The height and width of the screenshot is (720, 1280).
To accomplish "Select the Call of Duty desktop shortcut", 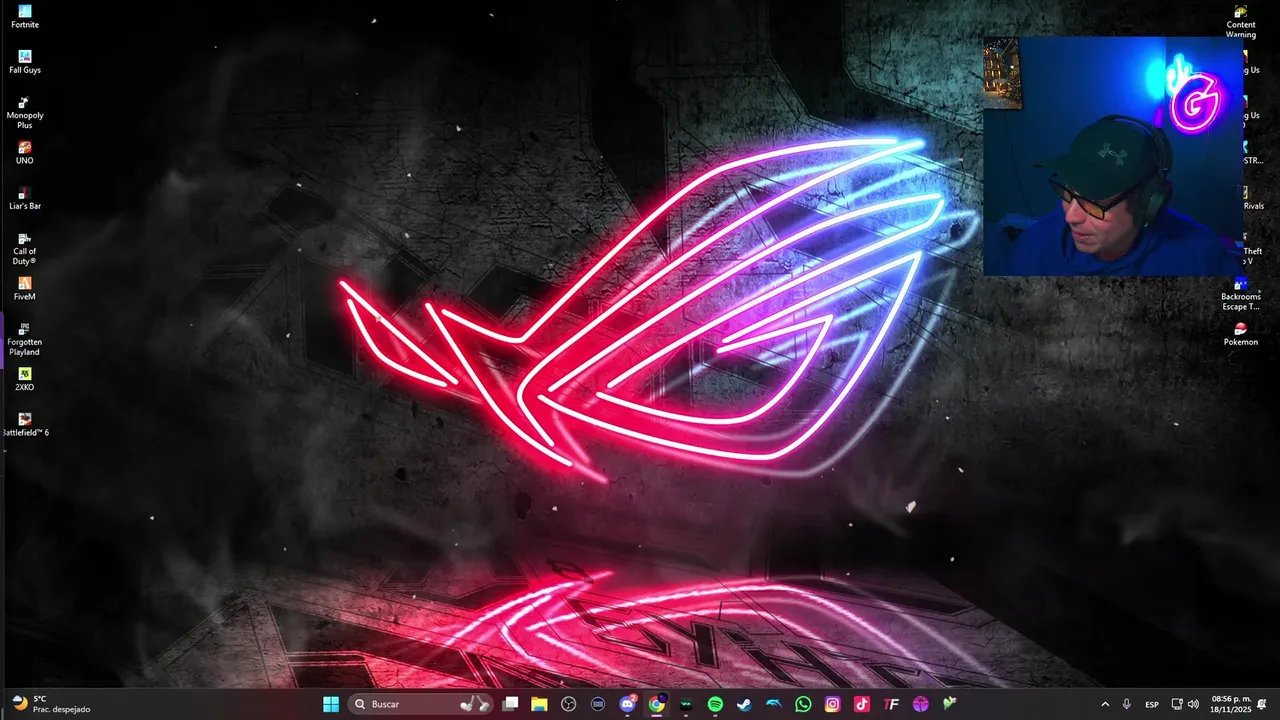I will pyautogui.click(x=25, y=248).
